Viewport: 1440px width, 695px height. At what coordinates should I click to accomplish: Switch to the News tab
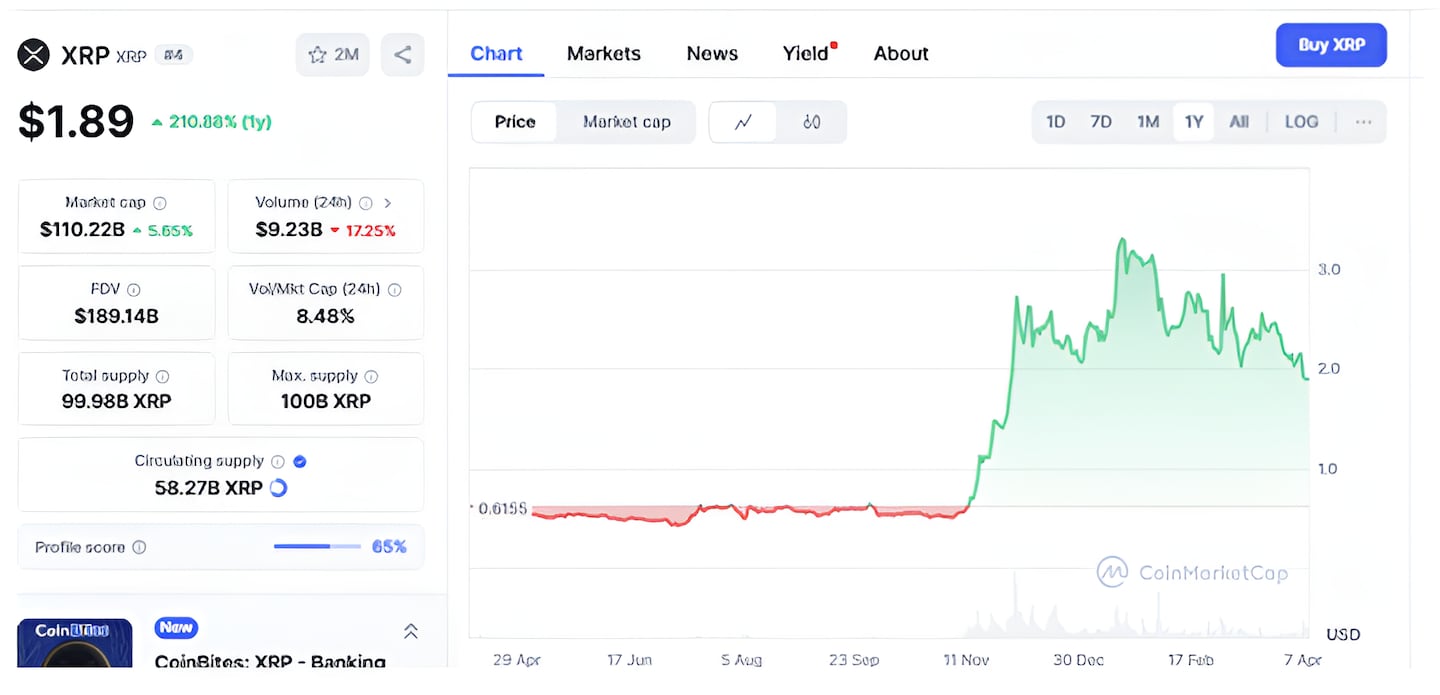[712, 54]
